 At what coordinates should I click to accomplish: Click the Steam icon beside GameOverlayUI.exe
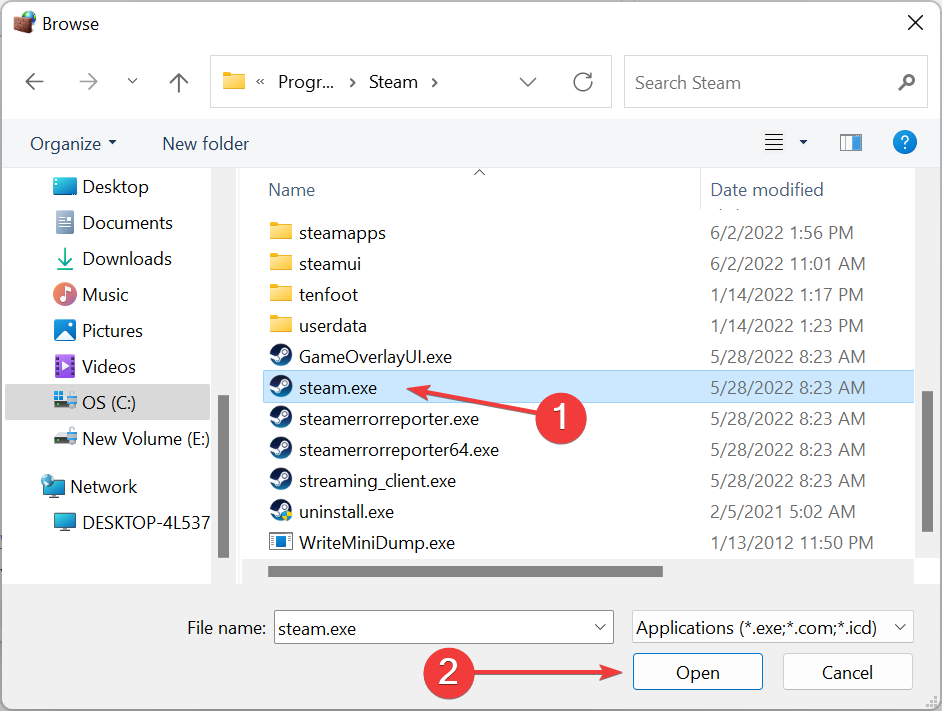[281, 355]
